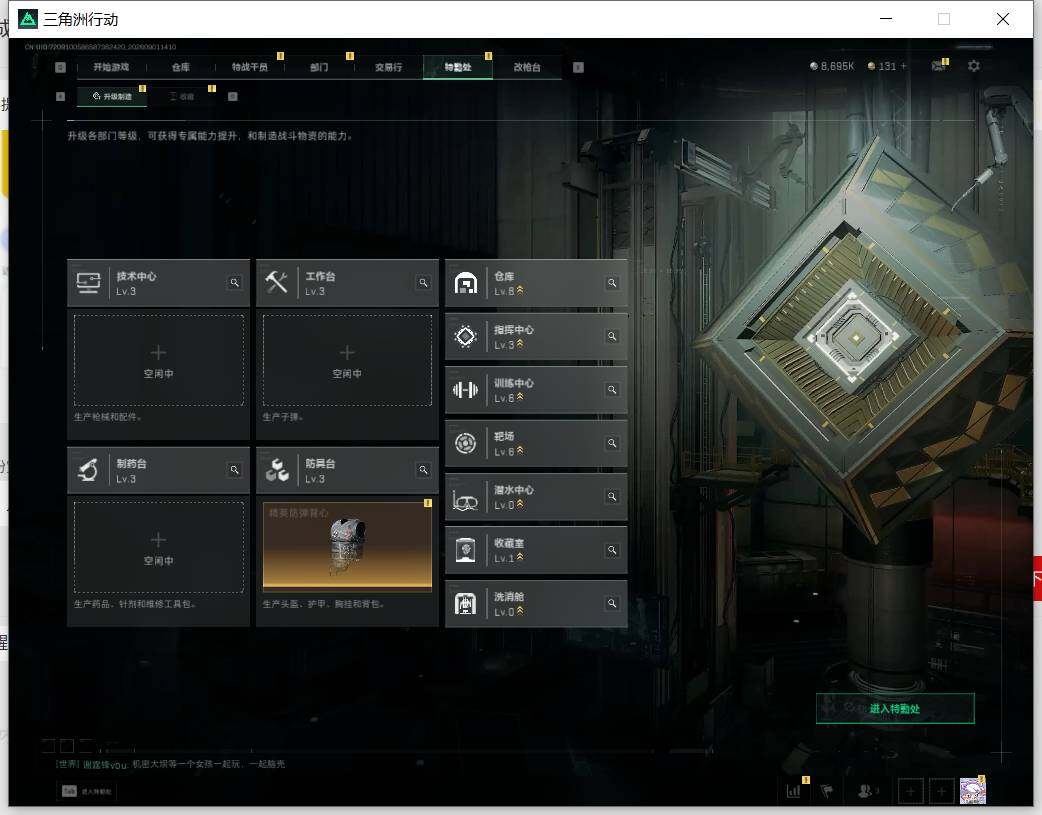Click the 靶场 target icon
Image resolution: width=1042 pixels, height=815 pixels.
click(465, 443)
